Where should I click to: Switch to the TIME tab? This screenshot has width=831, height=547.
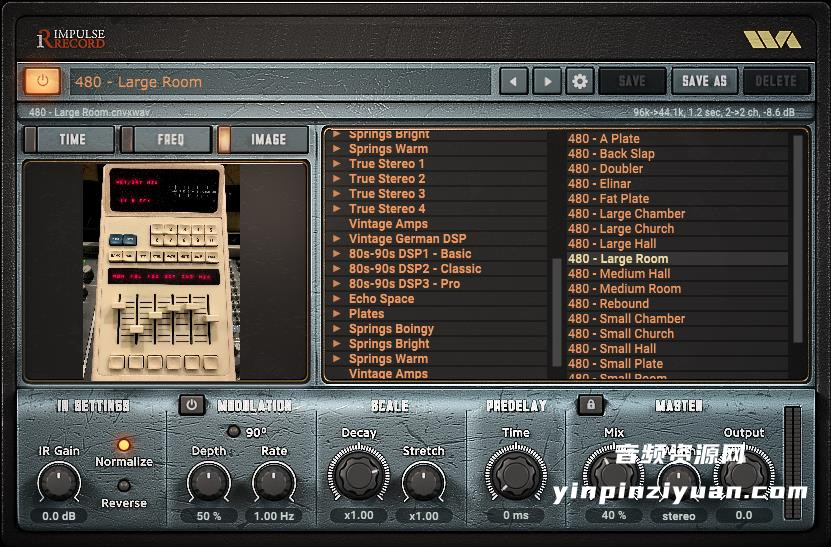(x=69, y=139)
